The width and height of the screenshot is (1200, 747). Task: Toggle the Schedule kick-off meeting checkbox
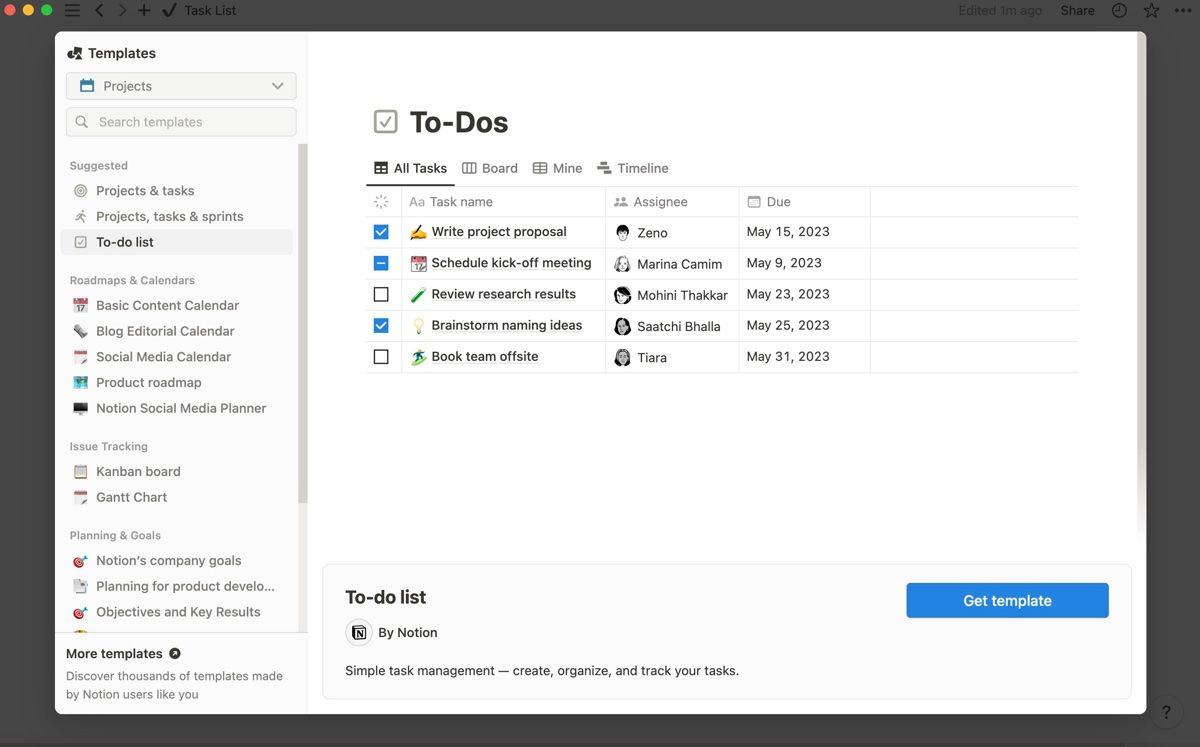click(x=381, y=264)
